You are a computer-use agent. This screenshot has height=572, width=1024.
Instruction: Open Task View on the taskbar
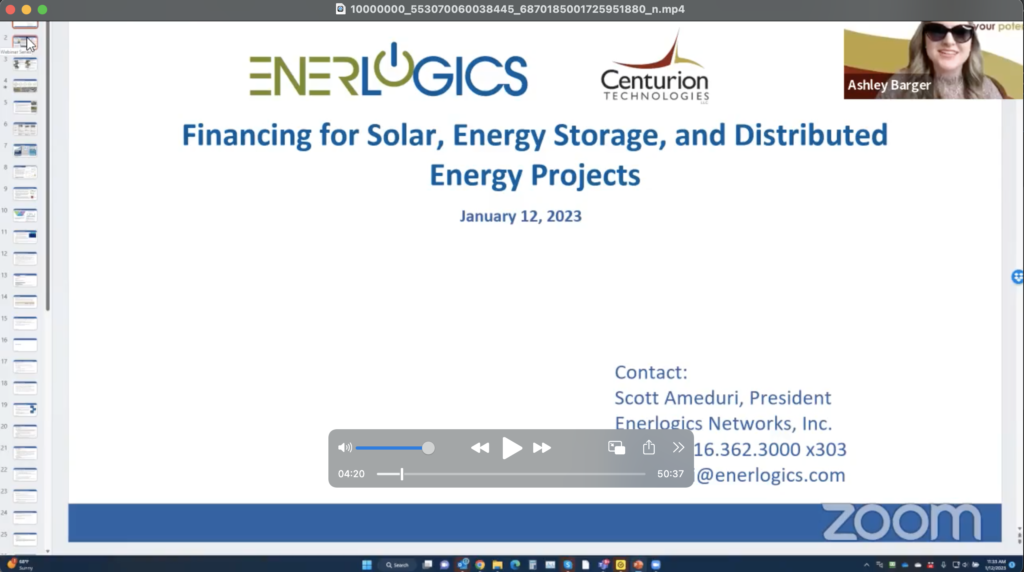[x=428, y=565]
